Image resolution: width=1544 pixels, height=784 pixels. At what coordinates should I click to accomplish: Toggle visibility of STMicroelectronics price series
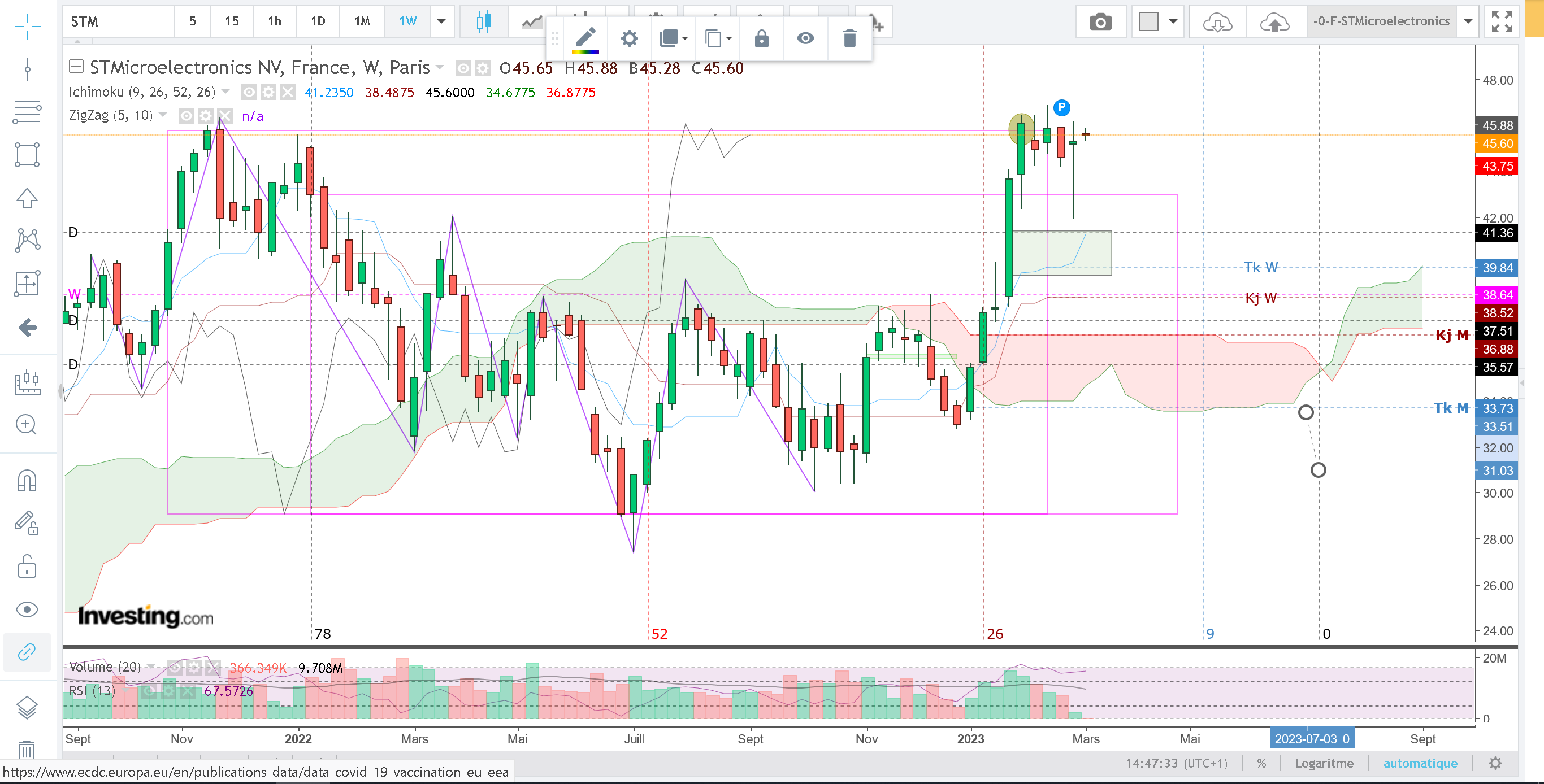(x=463, y=68)
